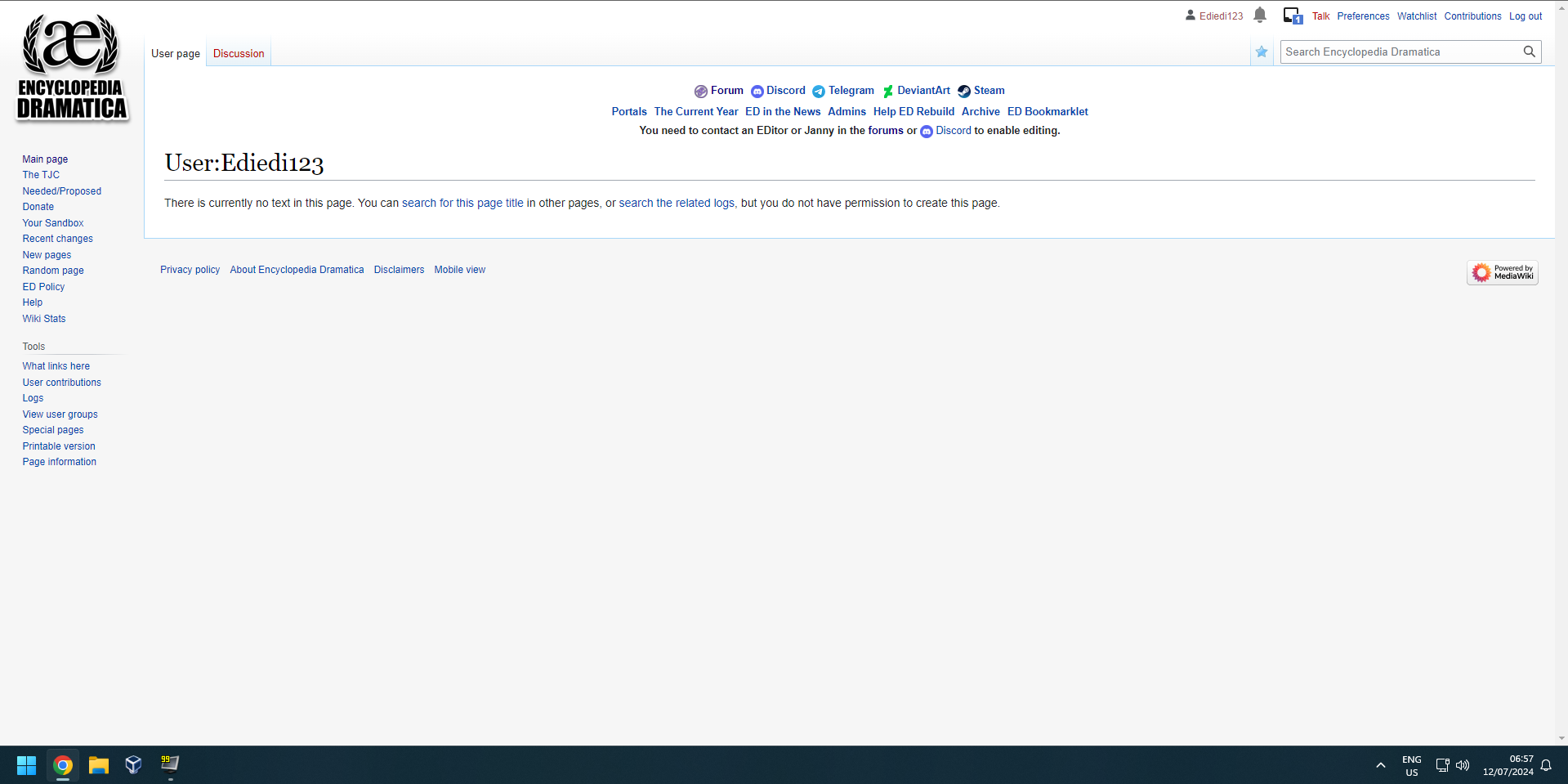
Task: Select the User page tab
Action: coord(176,54)
